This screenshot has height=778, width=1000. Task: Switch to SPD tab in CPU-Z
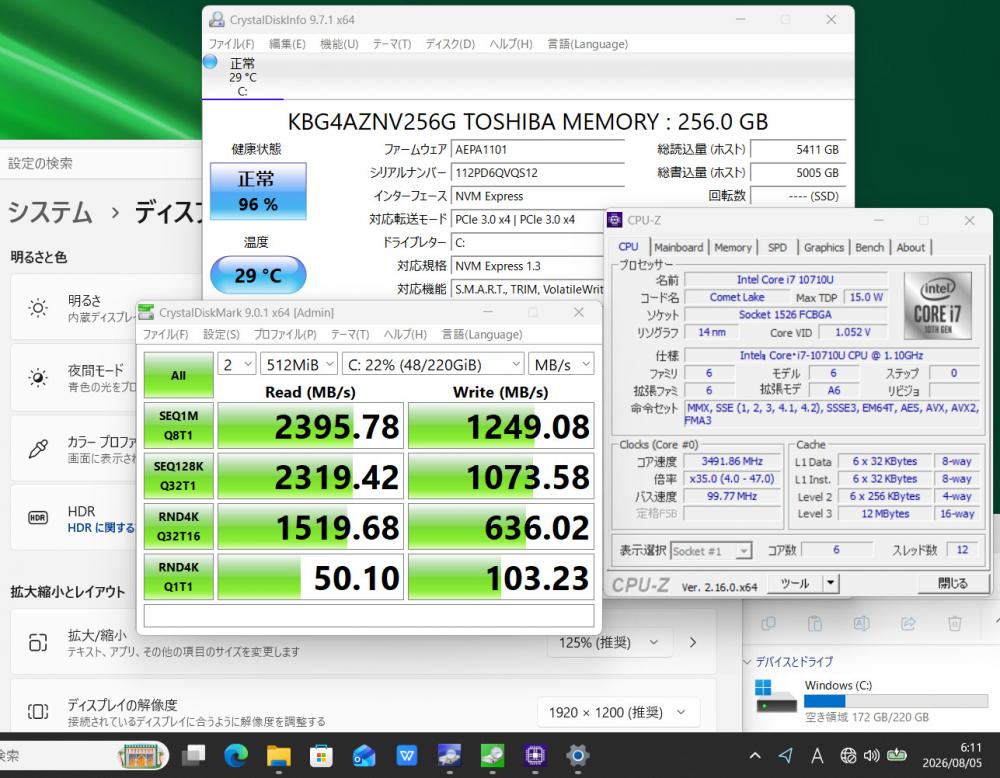[x=777, y=247]
